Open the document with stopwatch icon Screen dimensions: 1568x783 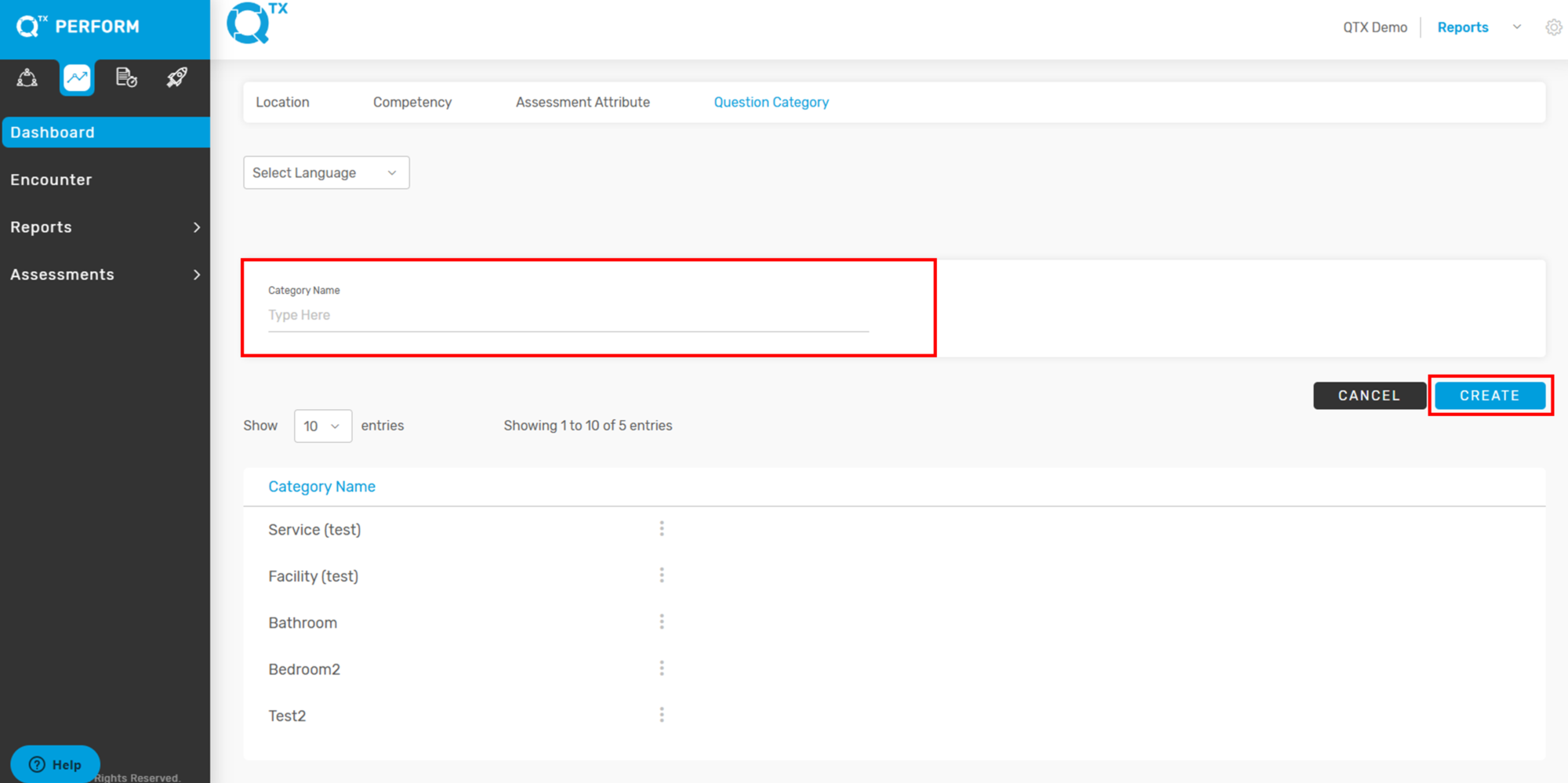(126, 78)
